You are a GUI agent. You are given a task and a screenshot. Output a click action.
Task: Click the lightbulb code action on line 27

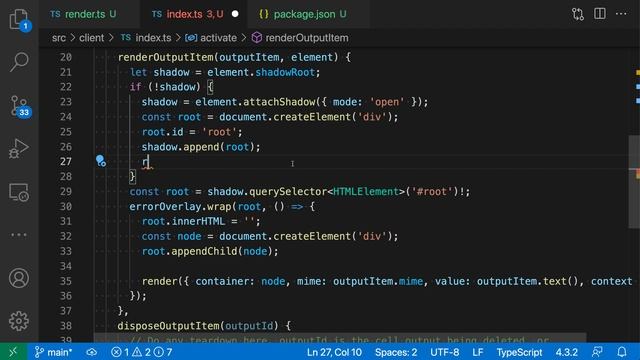pyautogui.click(x=100, y=161)
